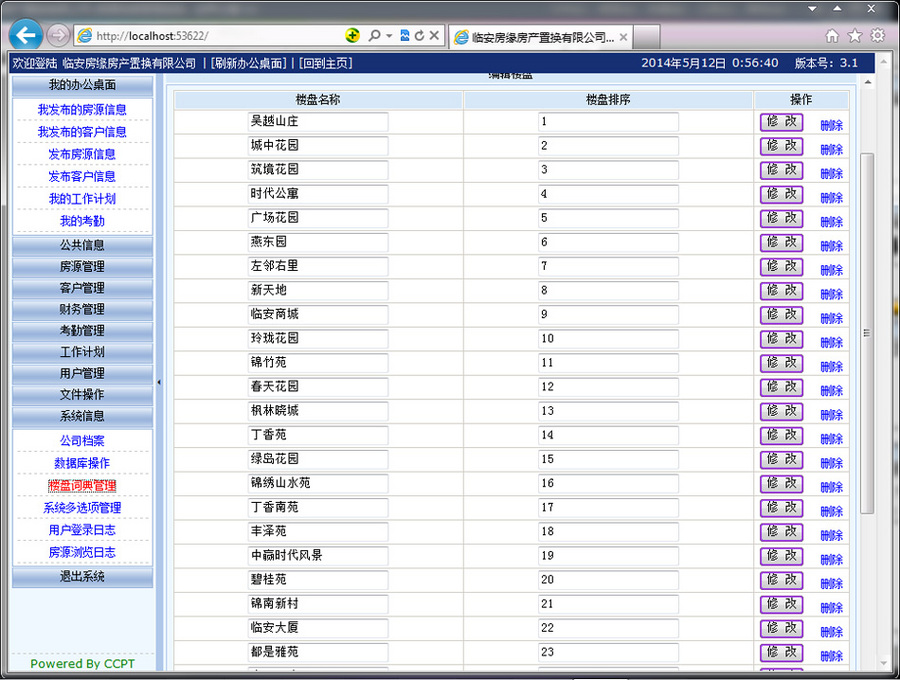Click the green add-on icon in address bar
The image size is (900, 680).
pyautogui.click(x=352, y=36)
